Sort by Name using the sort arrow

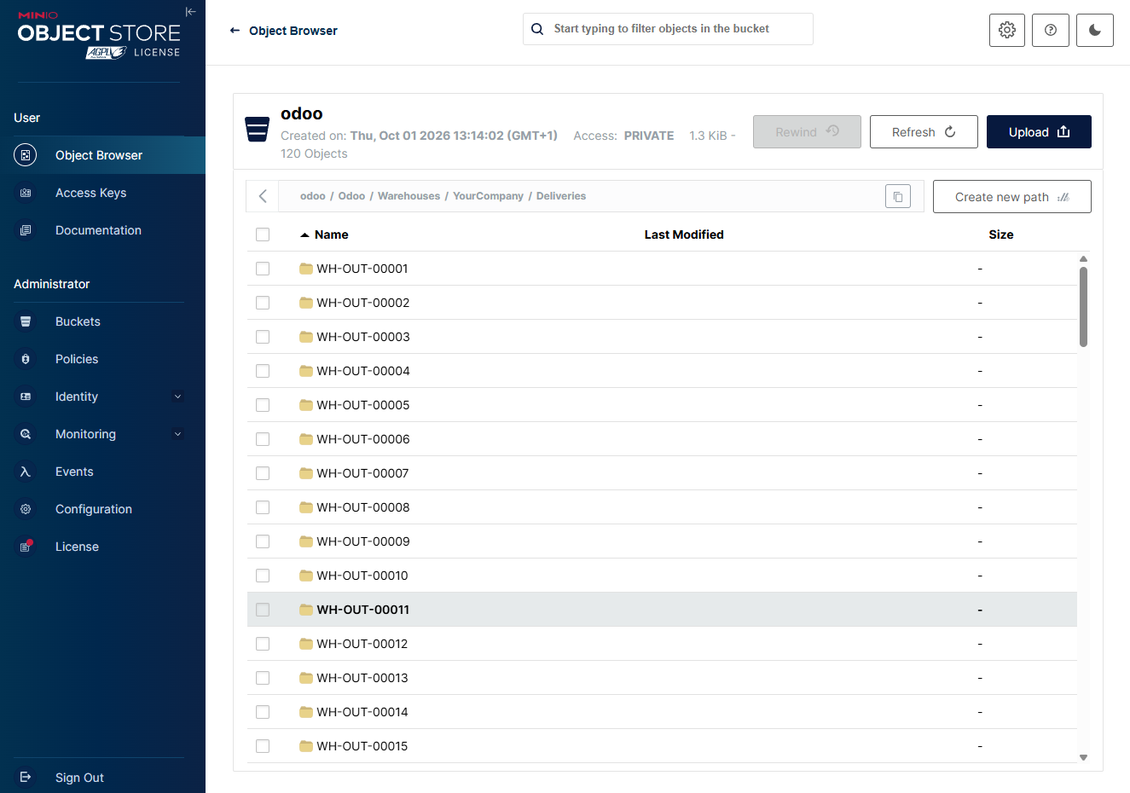tap(304, 235)
